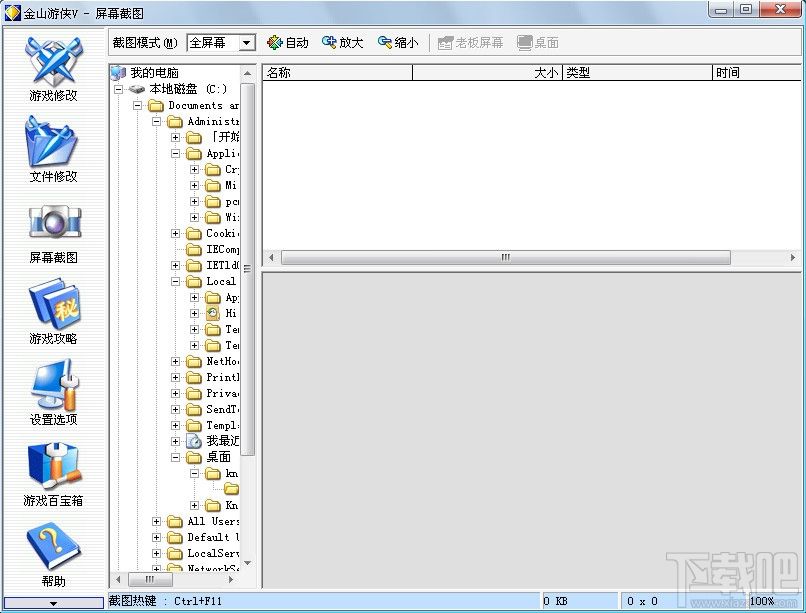This screenshot has height=613, width=806.
Task: Click the file list horizontal scrollbar
Action: point(505,257)
